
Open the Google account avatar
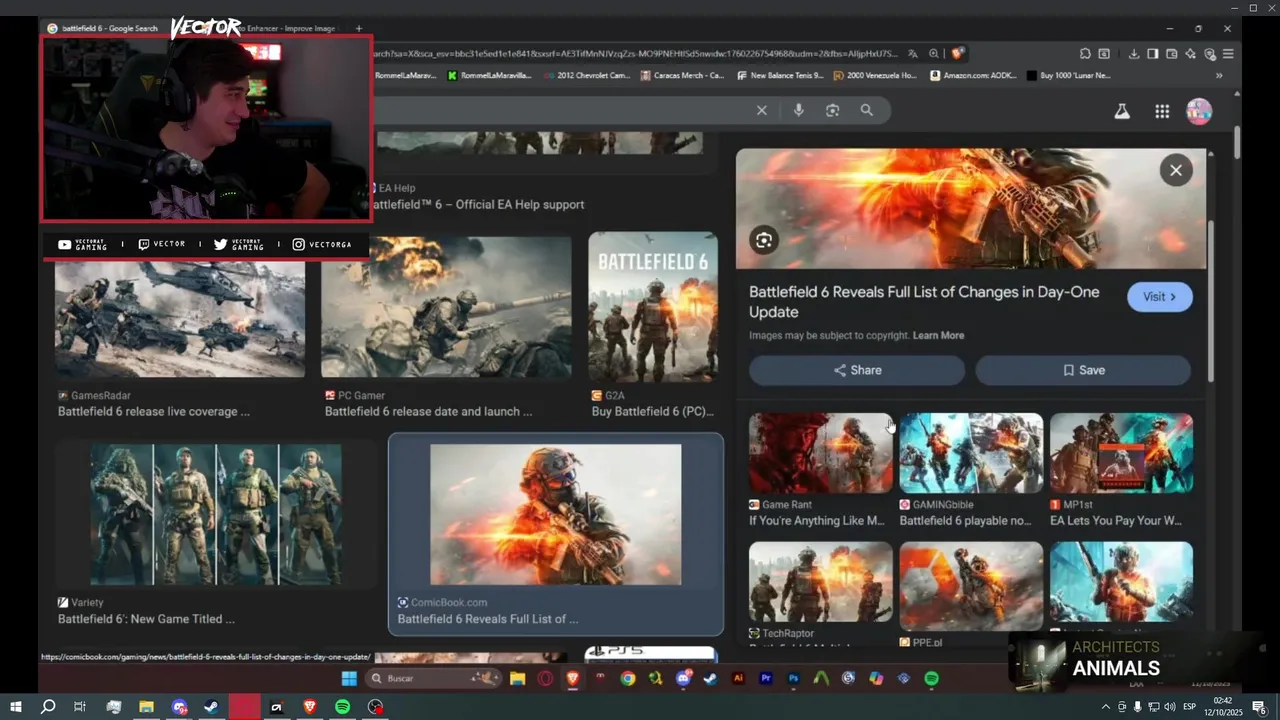tap(1199, 111)
